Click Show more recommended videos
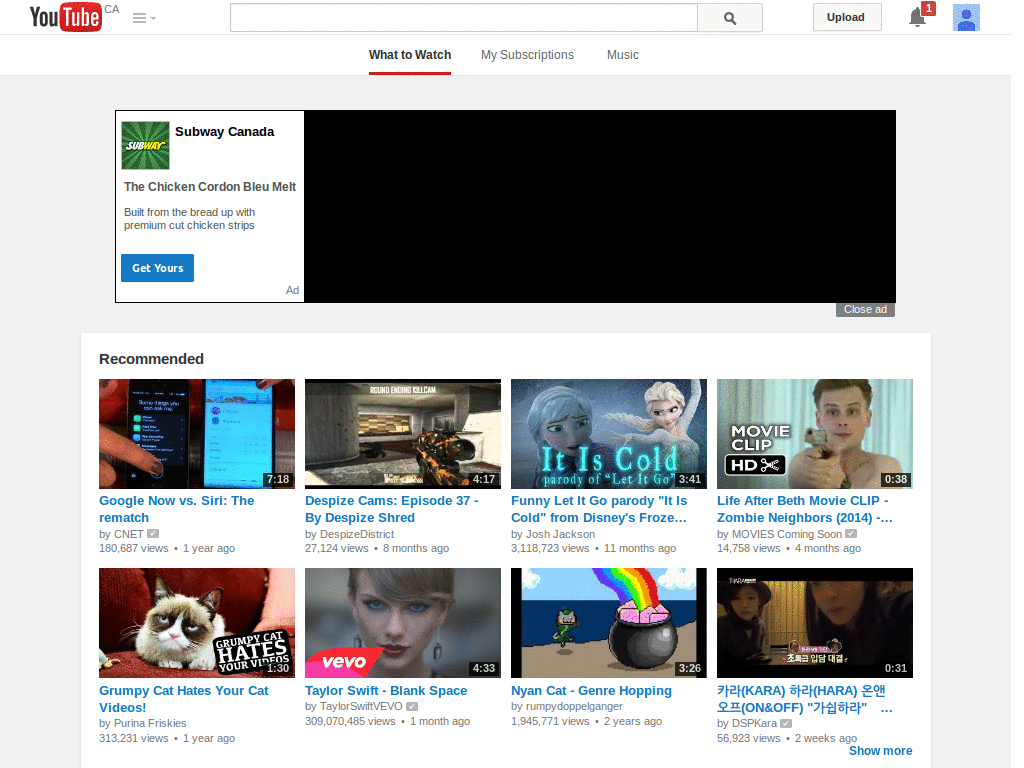Image resolution: width=1024 pixels, height=768 pixels. (880, 751)
